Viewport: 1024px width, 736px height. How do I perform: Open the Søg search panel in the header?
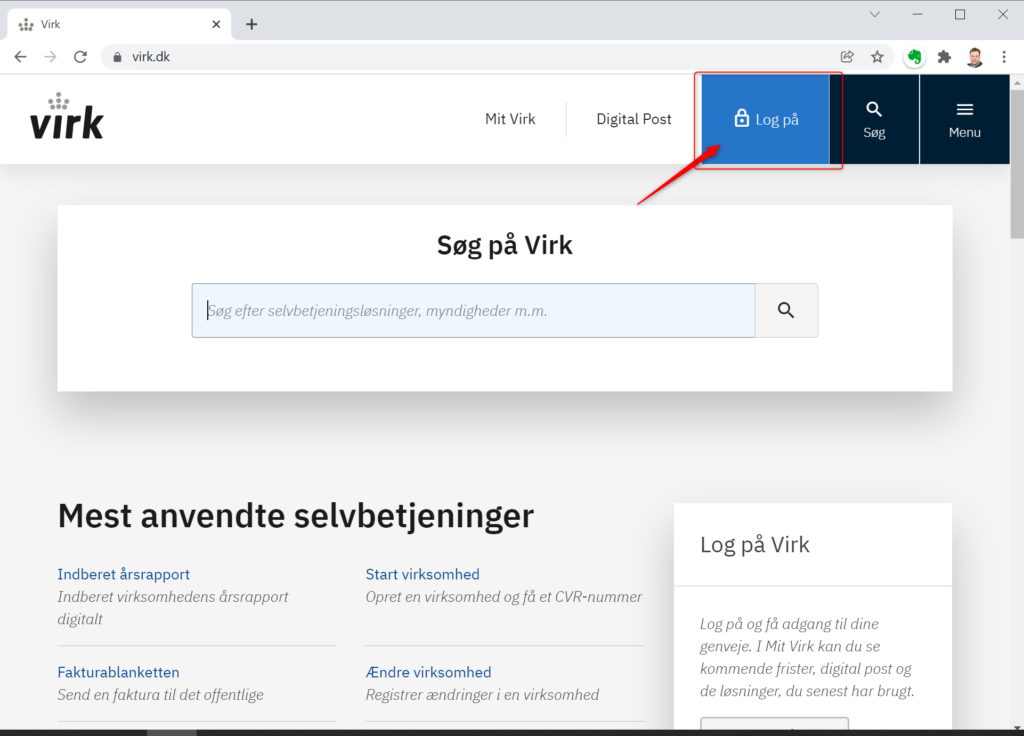[874, 119]
